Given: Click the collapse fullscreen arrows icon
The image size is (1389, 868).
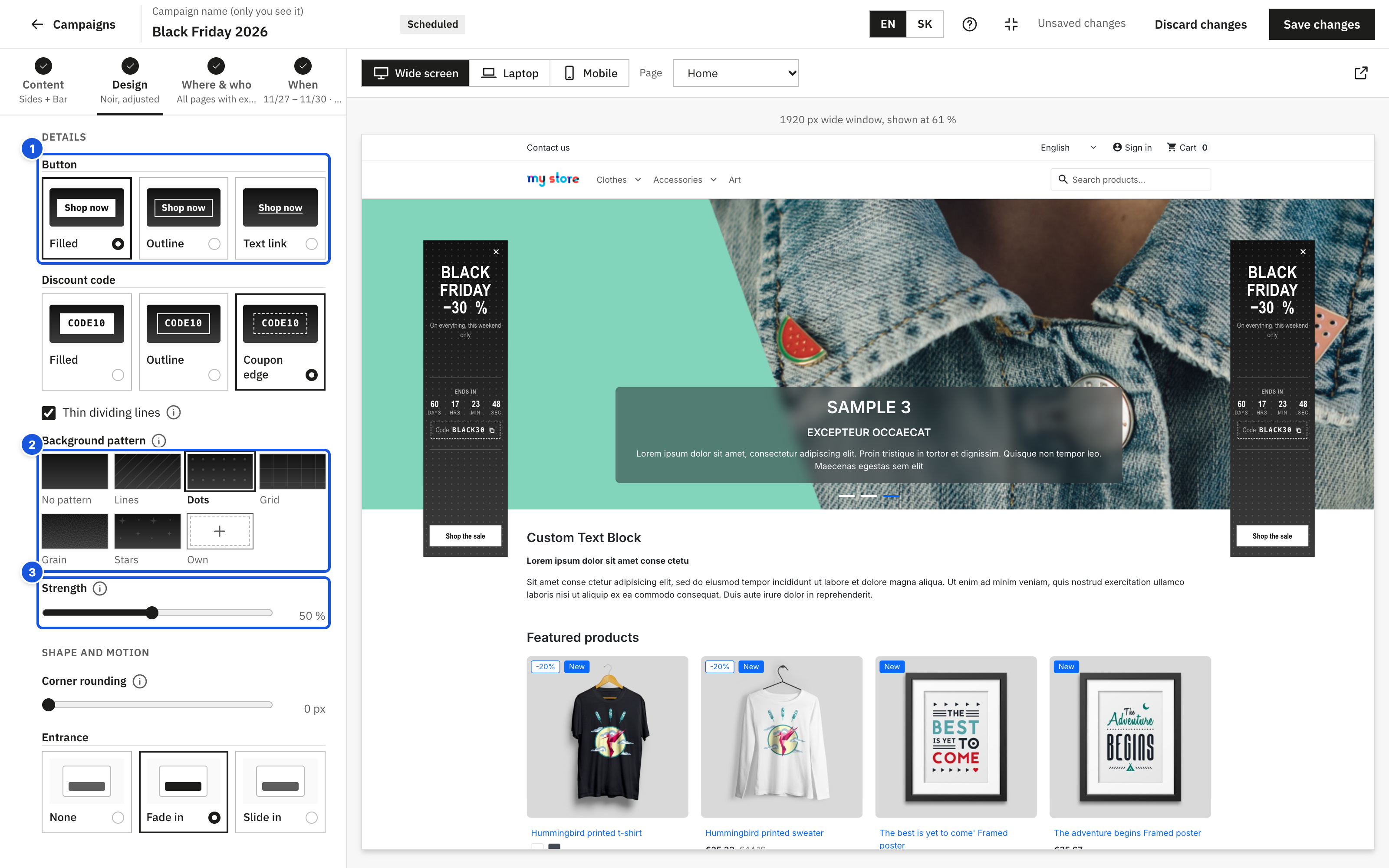Looking at the screenshot, I should [x=1011, y=24].
